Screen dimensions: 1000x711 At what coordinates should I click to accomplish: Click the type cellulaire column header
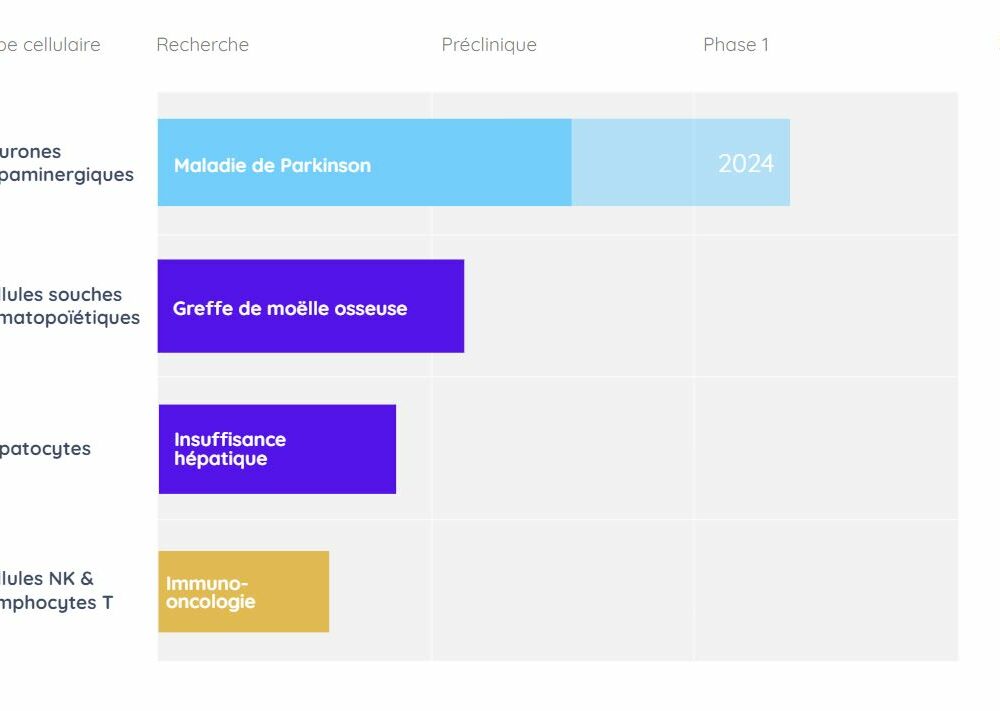coord(50,45)
